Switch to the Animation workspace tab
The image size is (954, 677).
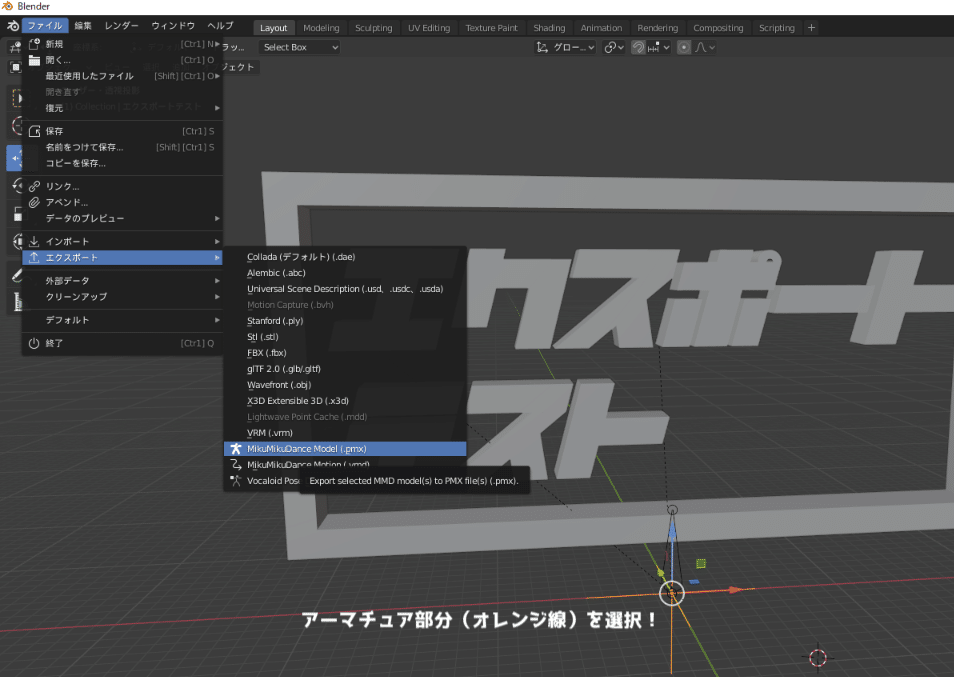tap(601, 28)
